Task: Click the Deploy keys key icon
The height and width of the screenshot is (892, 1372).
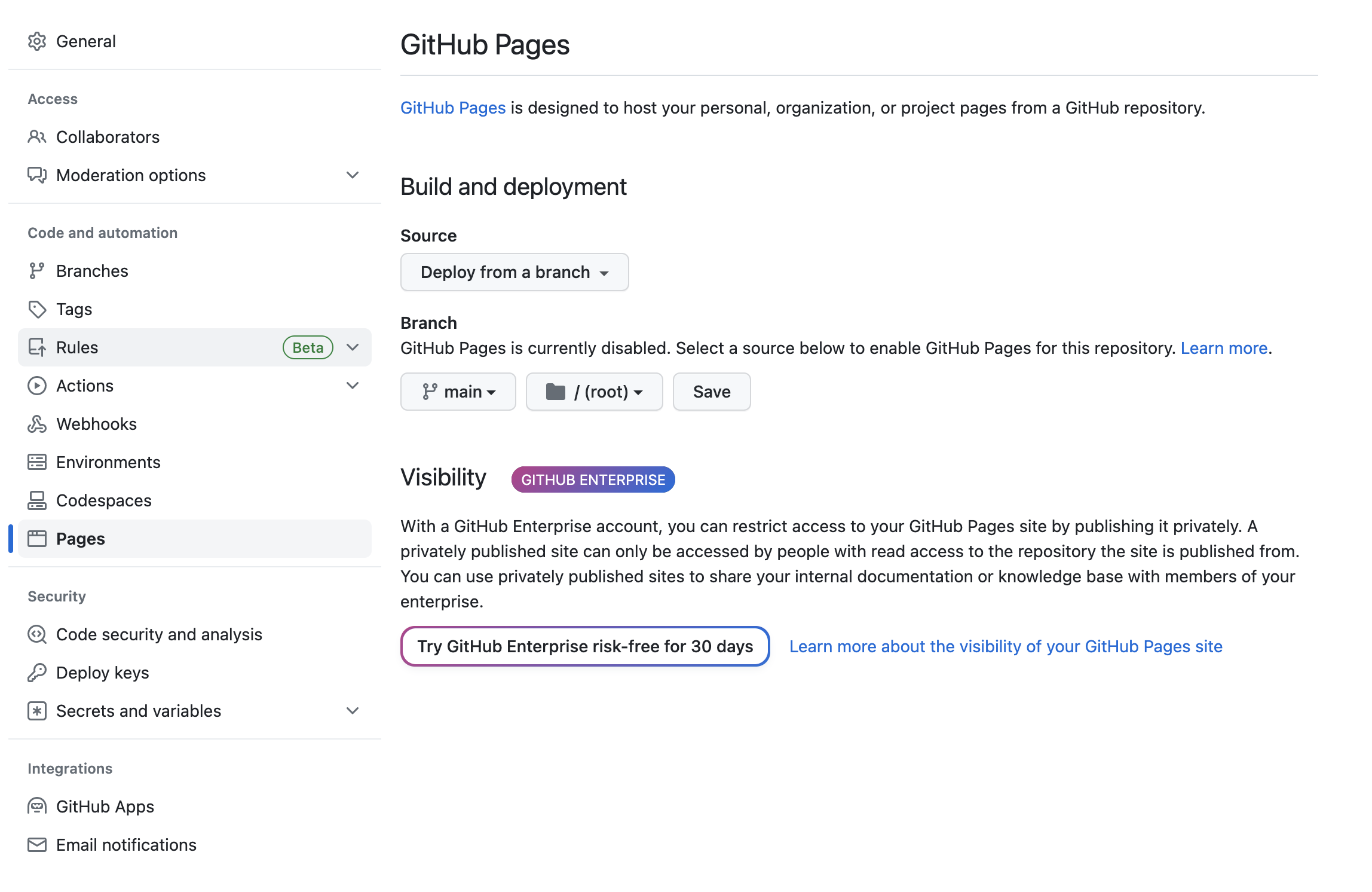Action: point(37,673)
